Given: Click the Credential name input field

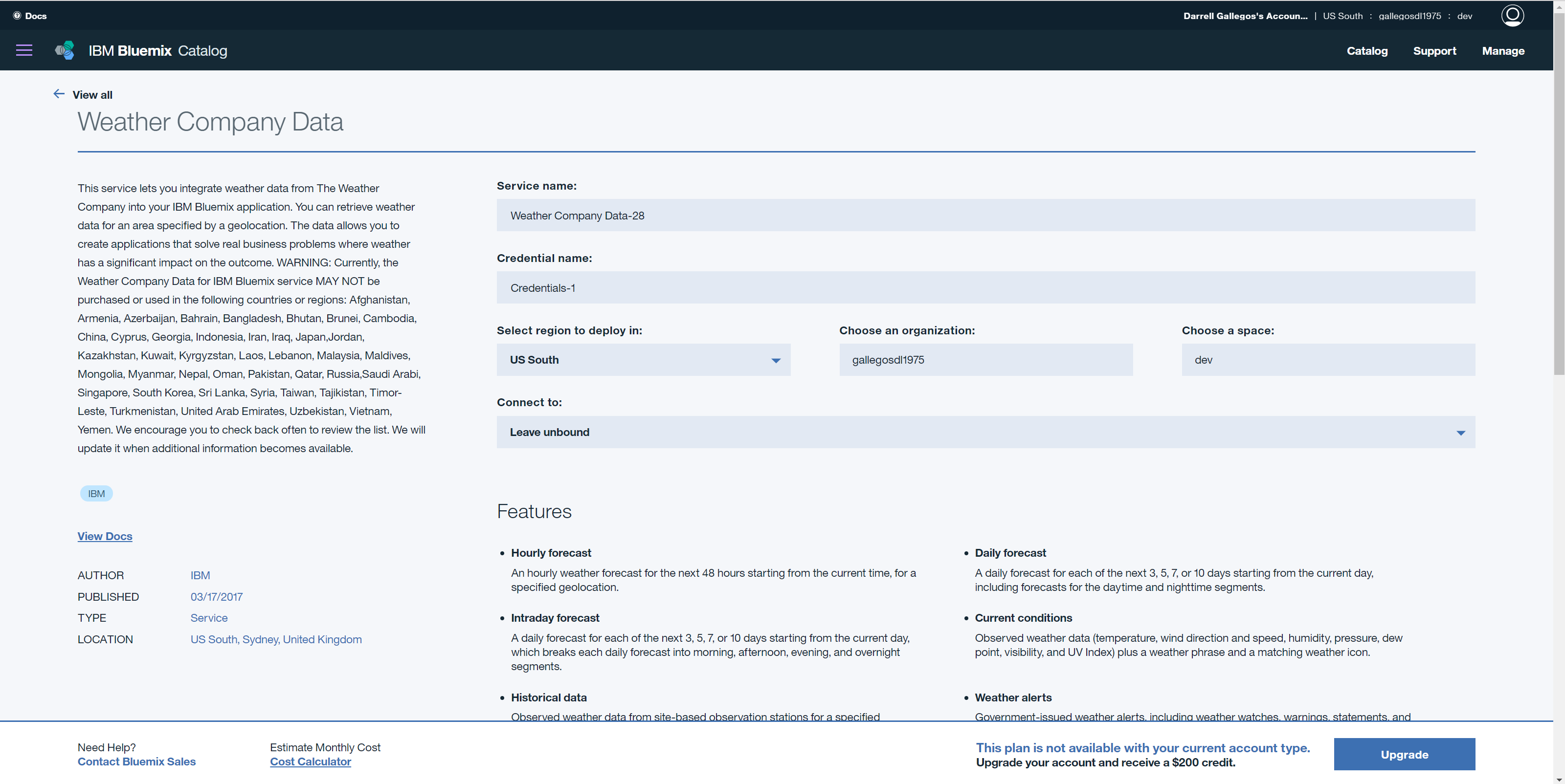Looking at the screenshot, I should (985, 287).
